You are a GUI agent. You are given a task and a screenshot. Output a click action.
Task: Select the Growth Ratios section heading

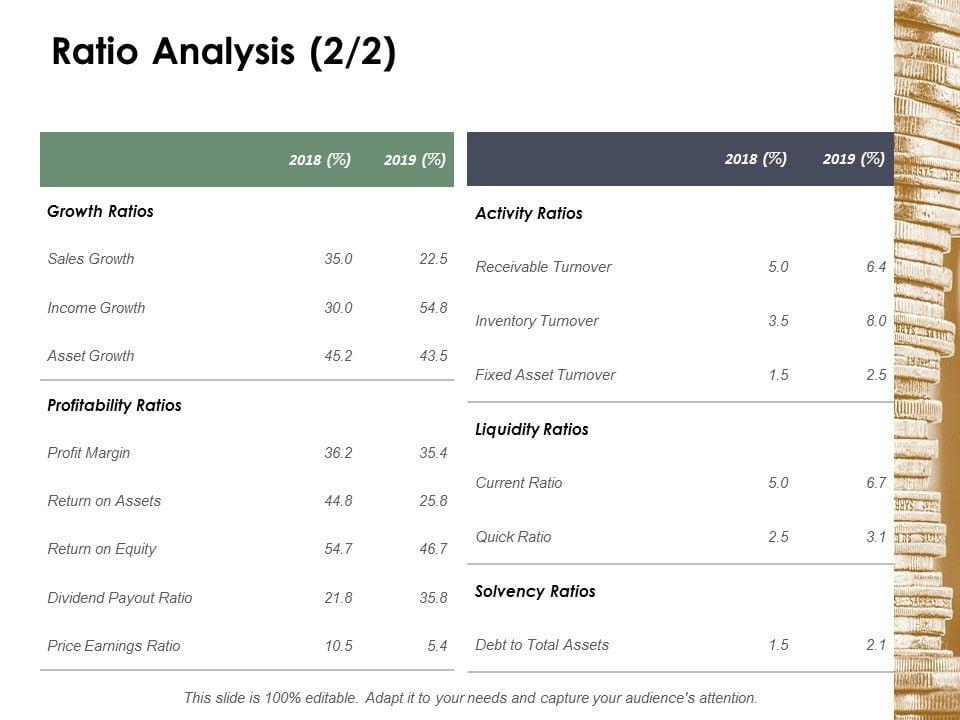click(x=100, y=212)
